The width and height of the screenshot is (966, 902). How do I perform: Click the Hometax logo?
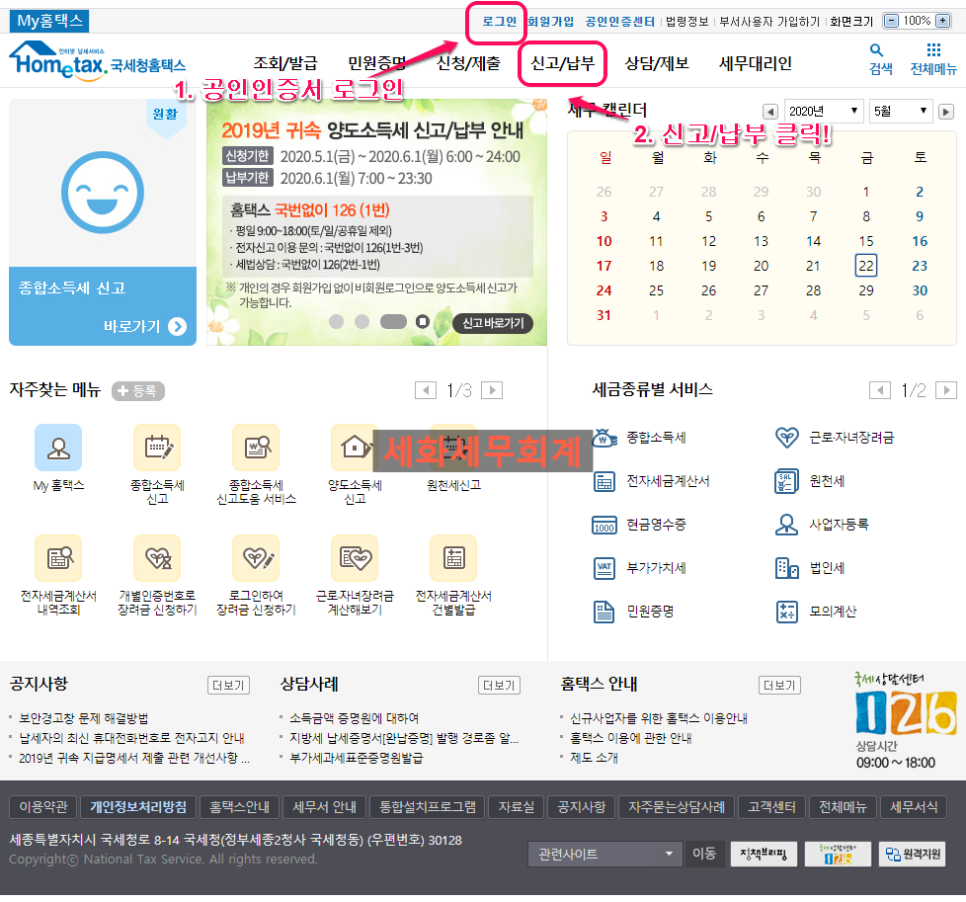[x=97, y=60]
